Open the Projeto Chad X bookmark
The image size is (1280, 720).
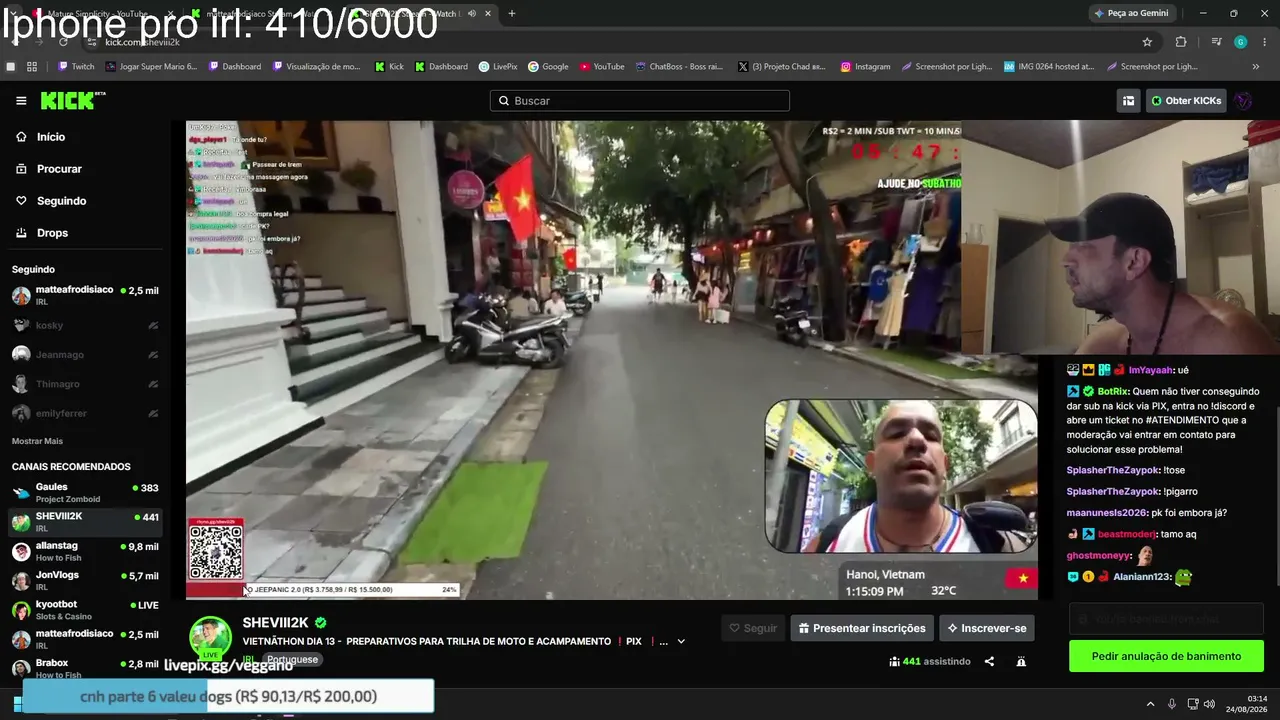782,67
